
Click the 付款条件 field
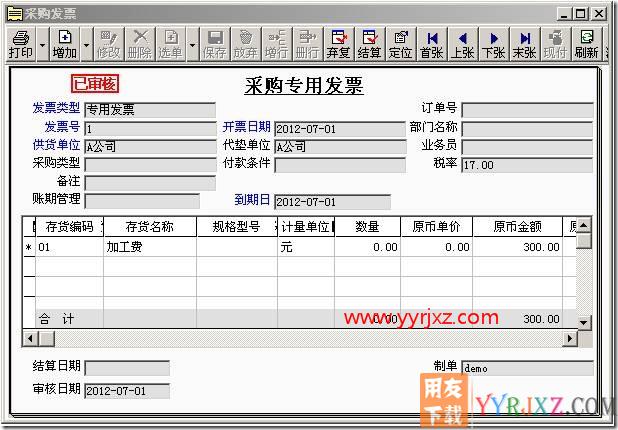pos(340,165)
